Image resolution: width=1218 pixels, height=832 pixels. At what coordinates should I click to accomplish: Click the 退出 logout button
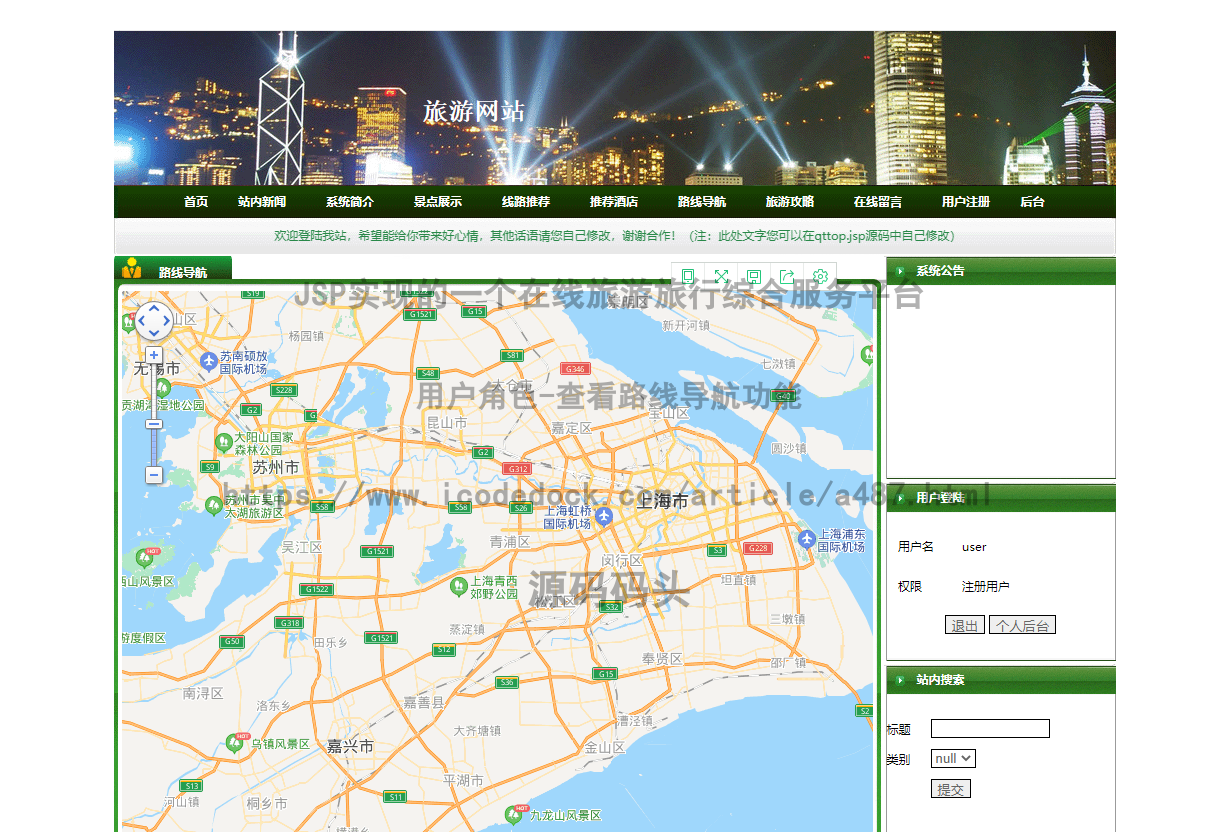point(964,624)
